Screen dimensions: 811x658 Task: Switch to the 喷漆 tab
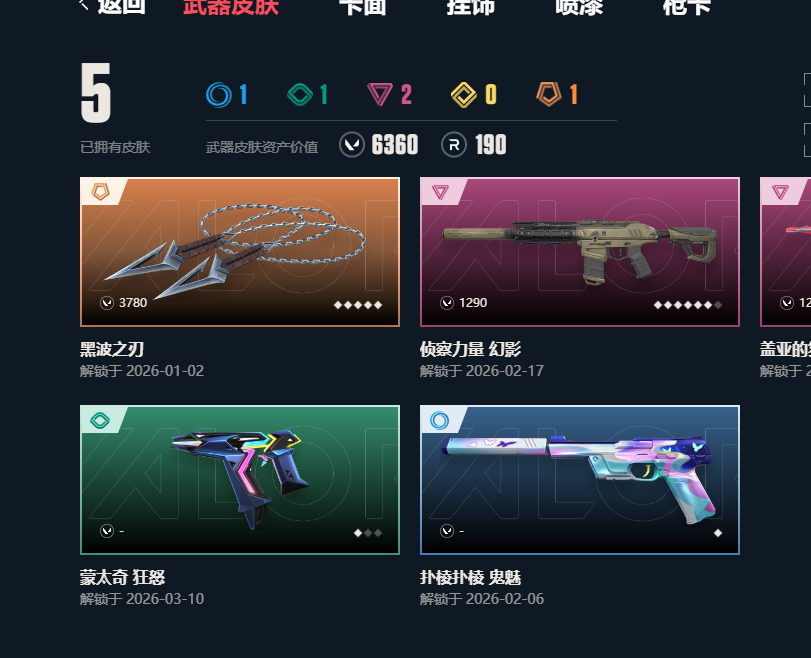point(579,7)
